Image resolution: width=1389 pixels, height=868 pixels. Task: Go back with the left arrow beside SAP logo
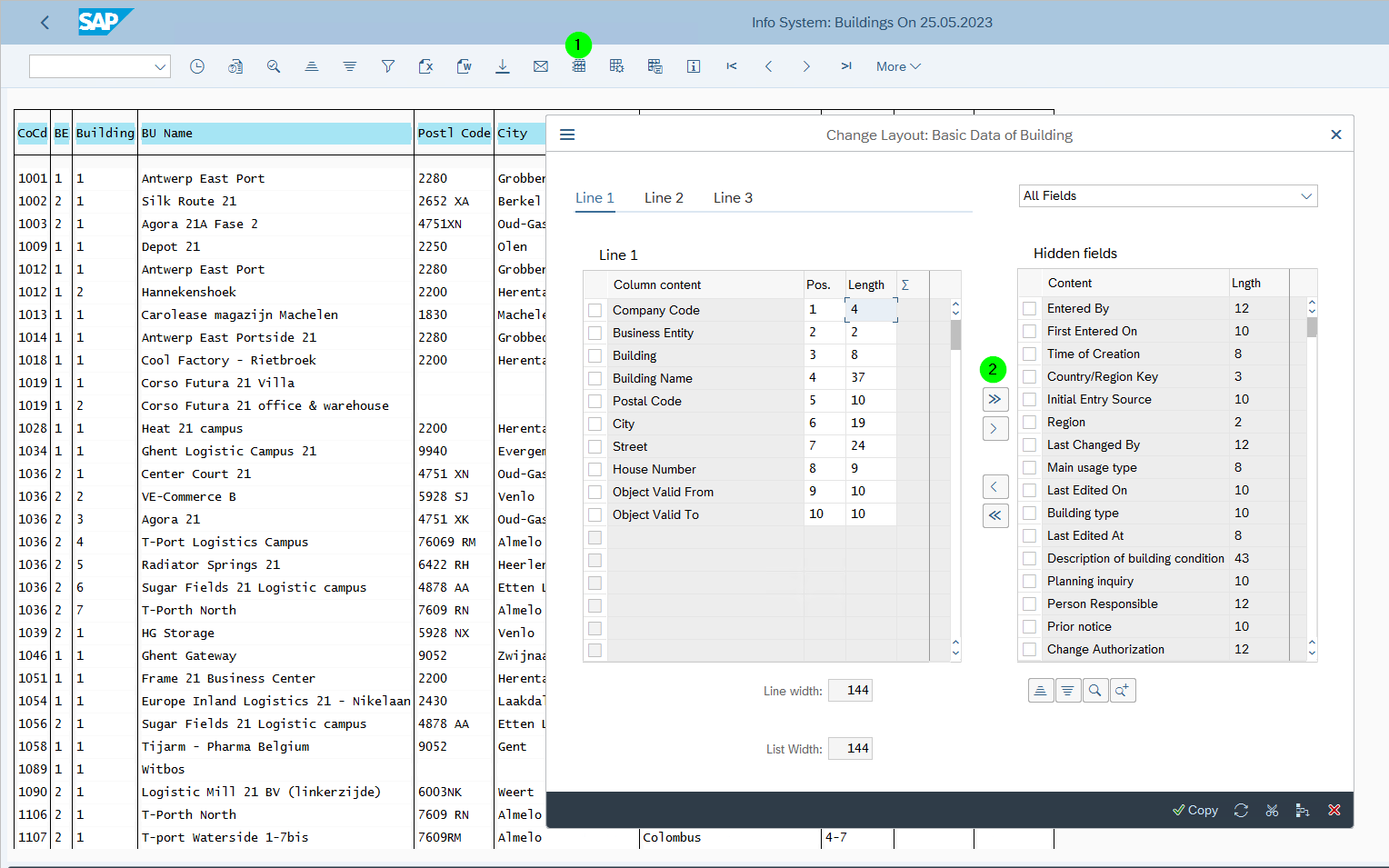(45, 23)
